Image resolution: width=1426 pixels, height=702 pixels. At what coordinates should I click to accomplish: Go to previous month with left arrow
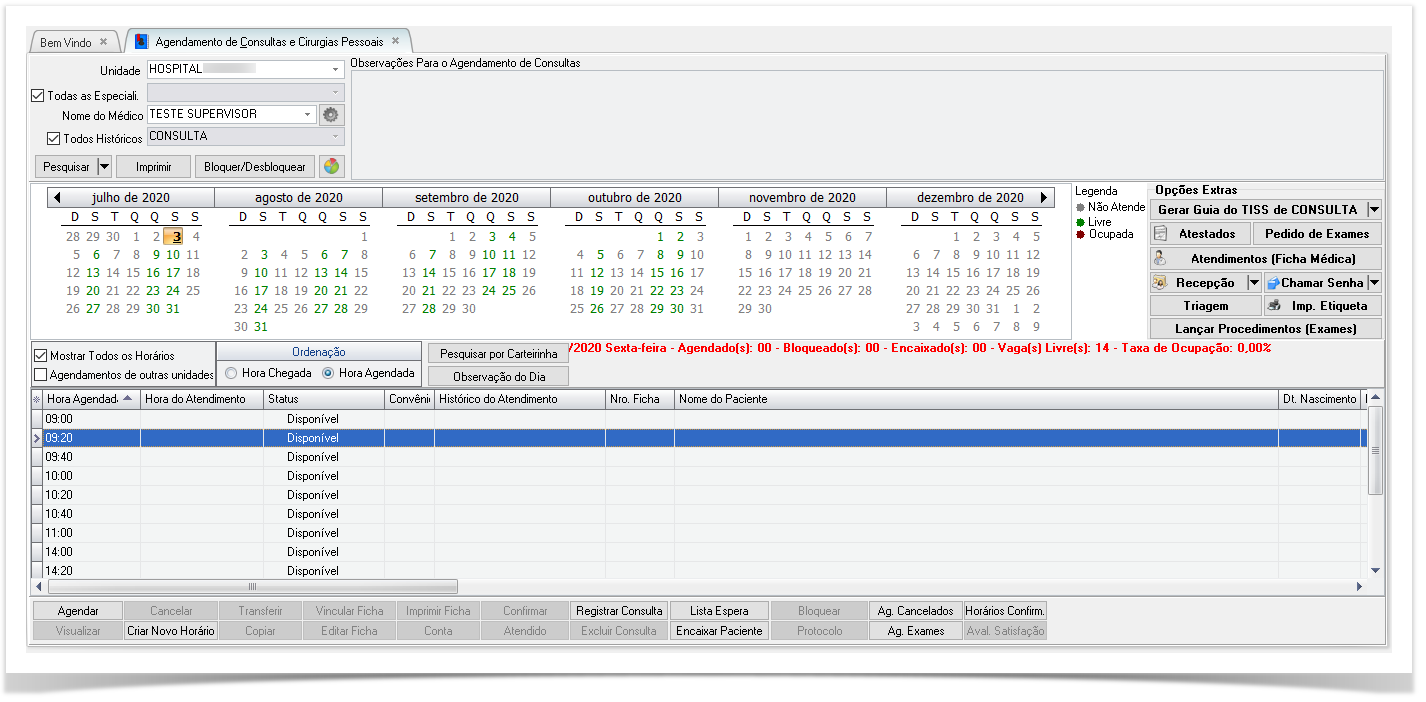coord(57,198)
